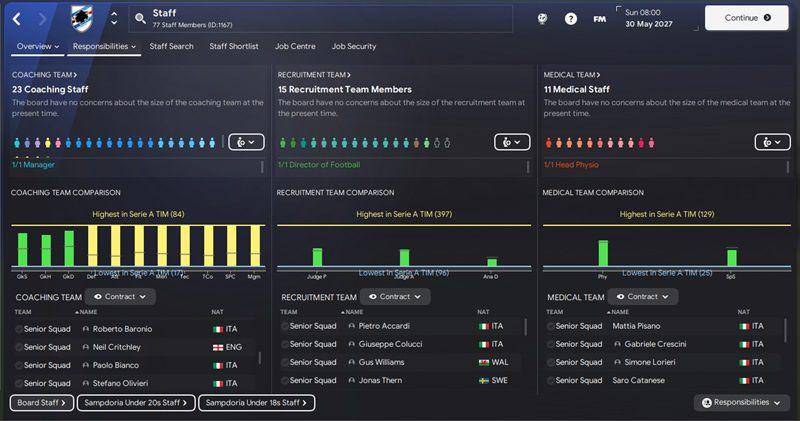Screen dimensions: 800x421
Task: Click 1/1 Manager label
Action: pyautogui.click(x=33, y=165)
